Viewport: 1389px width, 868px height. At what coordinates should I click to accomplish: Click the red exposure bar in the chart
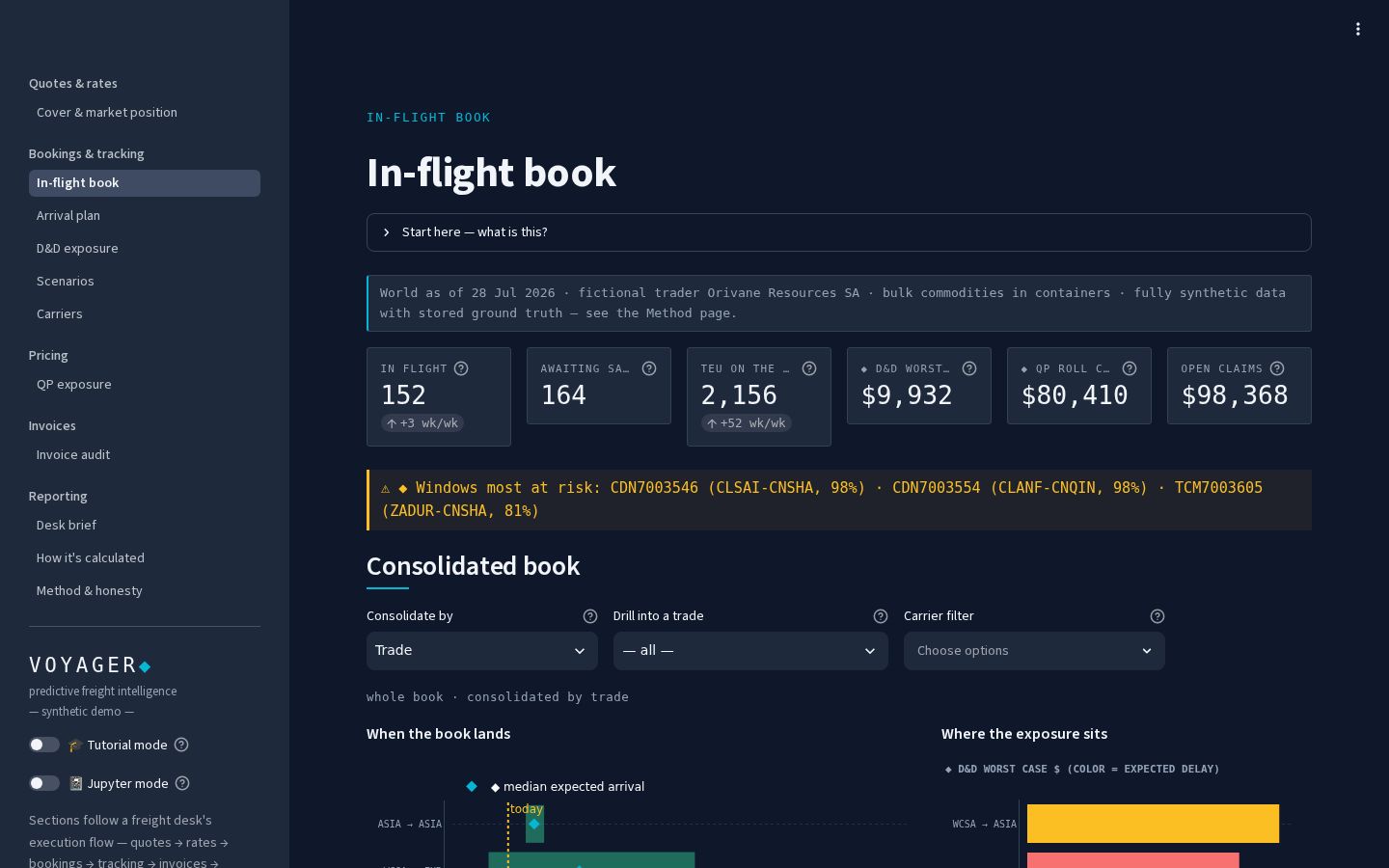point(1132,860)
